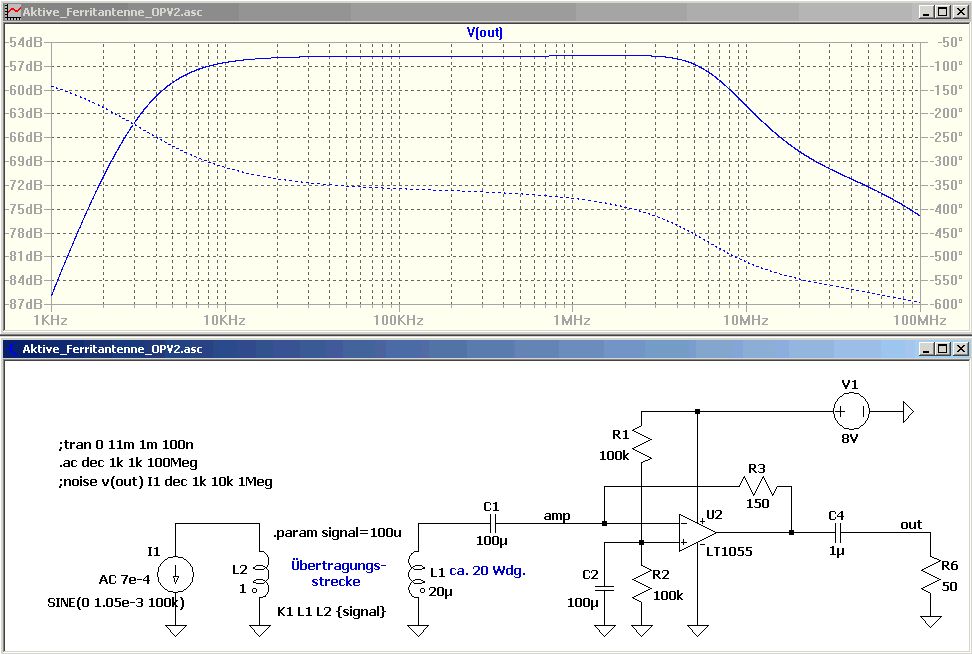Activate the plot window title bar
The height and width of the screenshot is (654, 972).
pos(486,11)
